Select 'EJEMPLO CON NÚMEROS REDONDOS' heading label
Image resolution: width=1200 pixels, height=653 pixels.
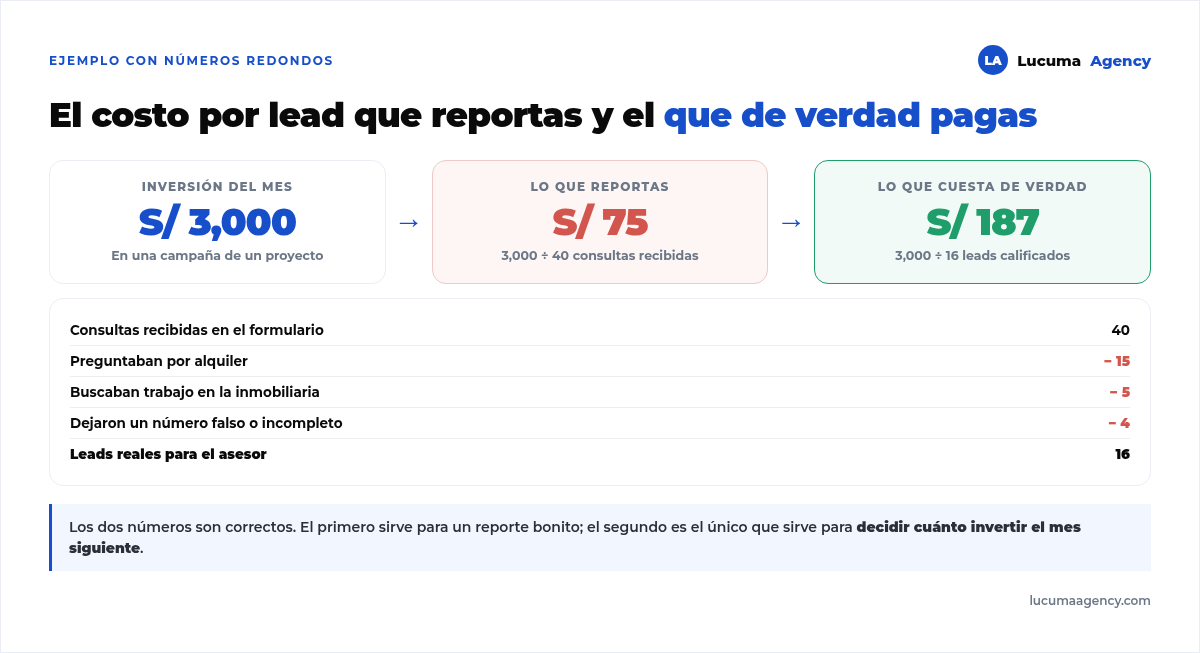191,61
